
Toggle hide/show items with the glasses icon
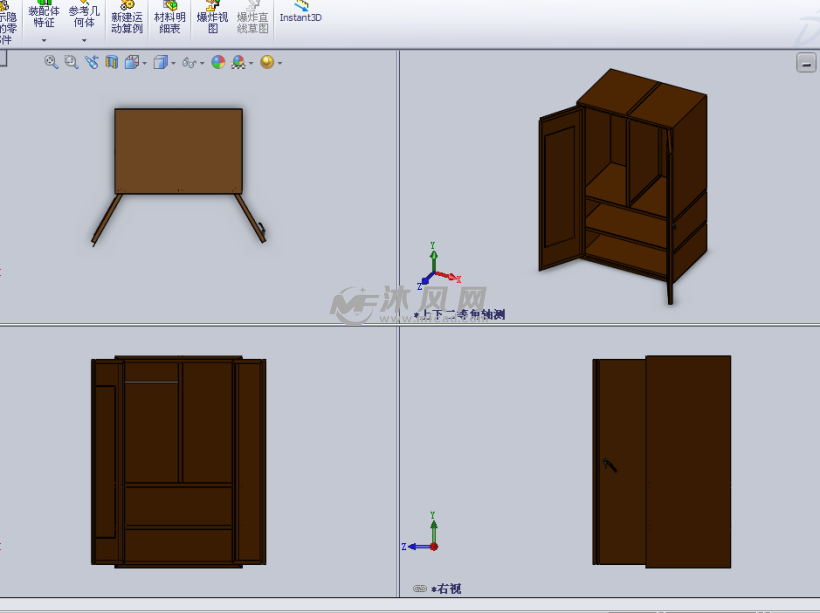188,61
